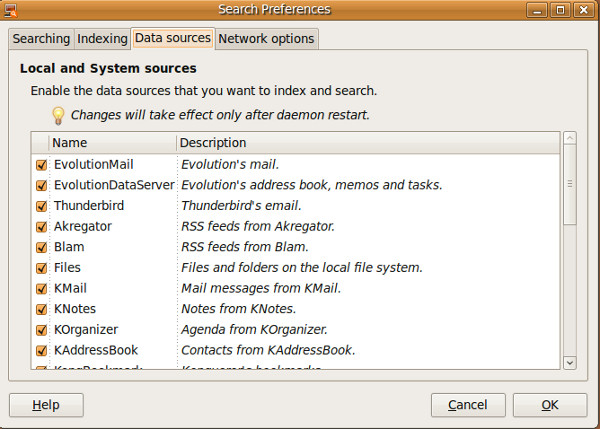Screen dimensions: 600x429
Task: Click "Agenda from KOrganizer." description
Action: tap(254, 330)
